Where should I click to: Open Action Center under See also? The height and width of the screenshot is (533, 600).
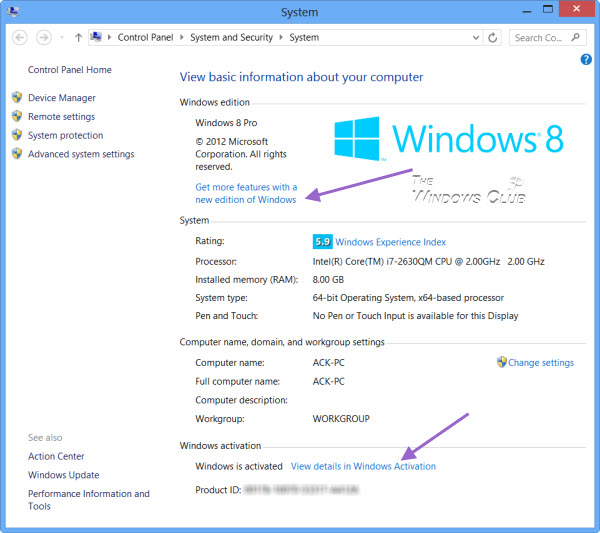coord(56,456)
